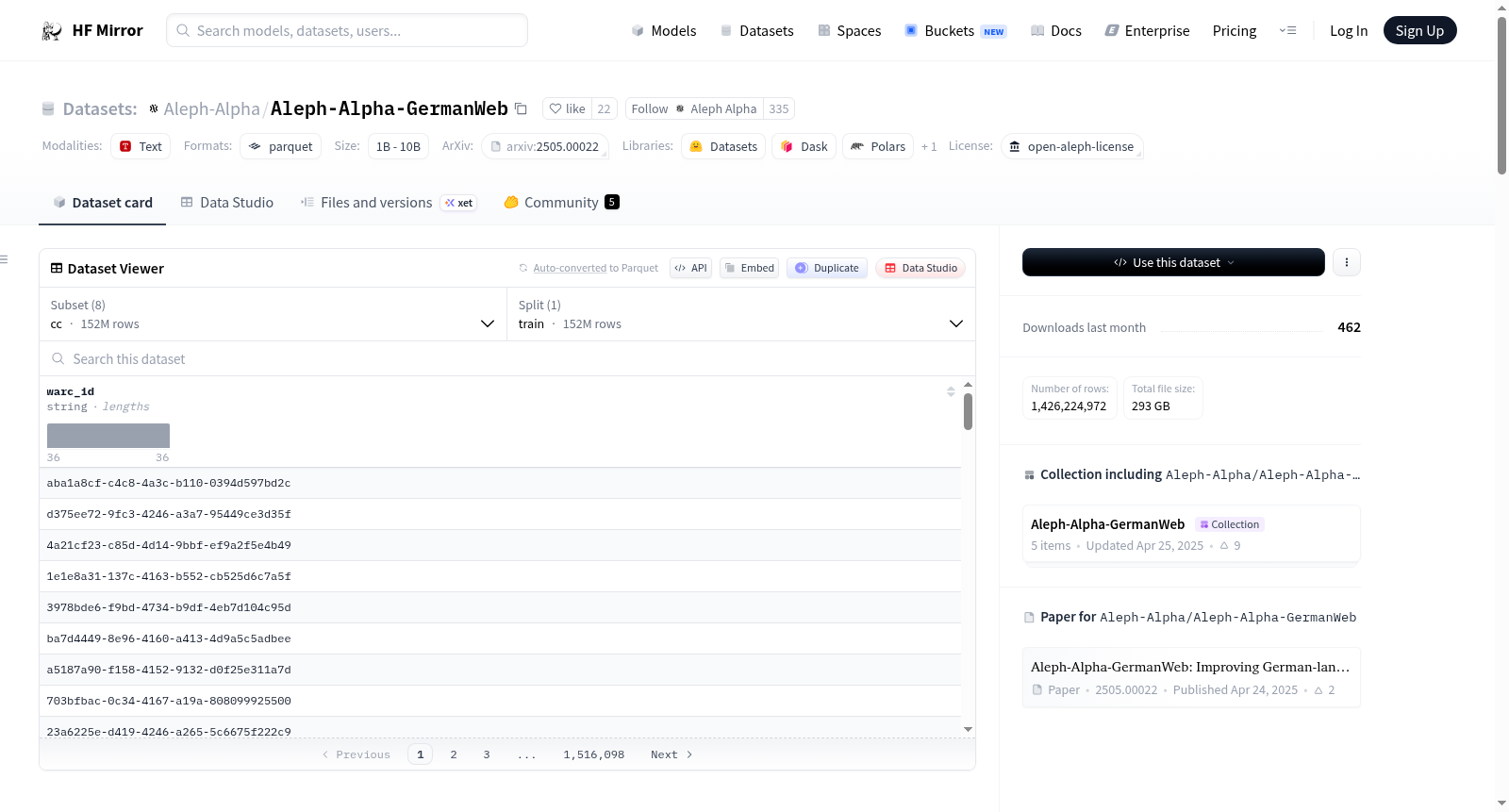This screenshot has height=812, width=1509.
Task: Open the Aleph-Alpha-GermanWeb paper card
Action: (1191, 677)
